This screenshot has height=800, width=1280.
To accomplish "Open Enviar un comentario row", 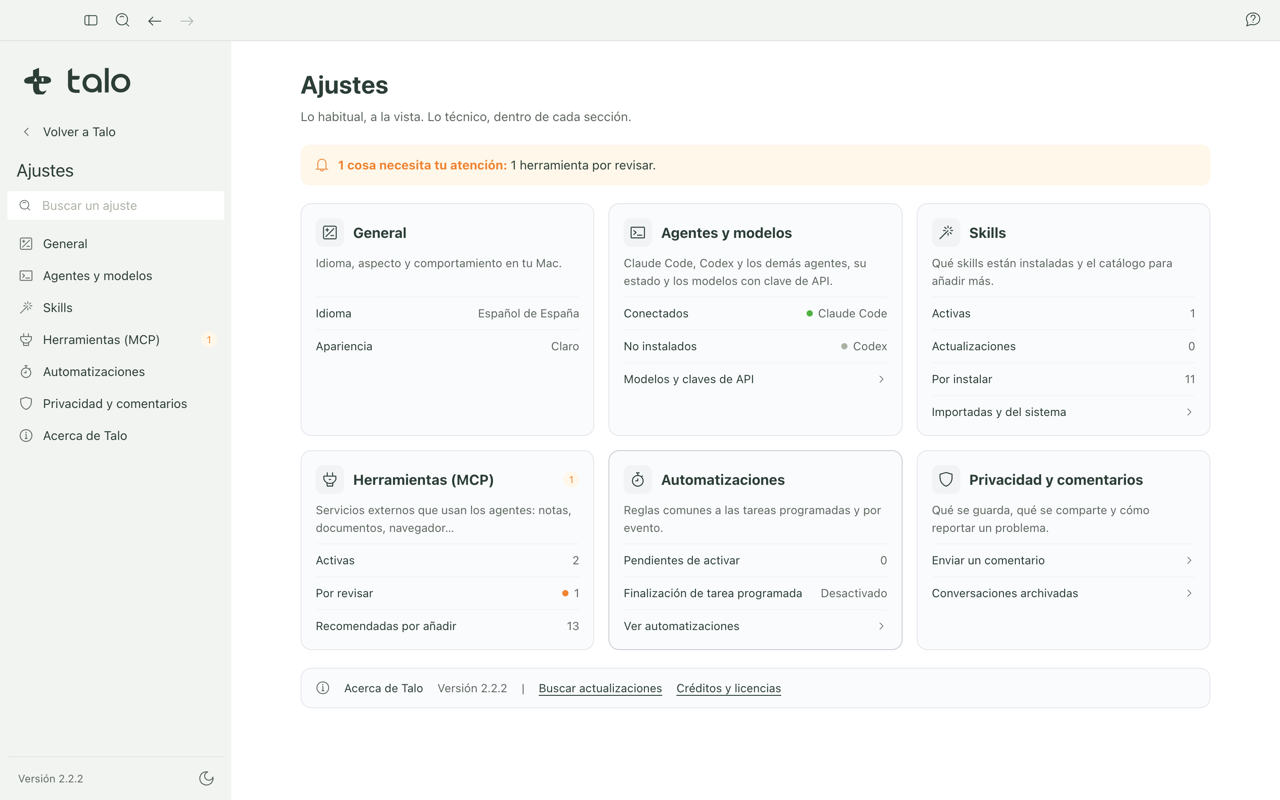I will [x=1063, y=560].
